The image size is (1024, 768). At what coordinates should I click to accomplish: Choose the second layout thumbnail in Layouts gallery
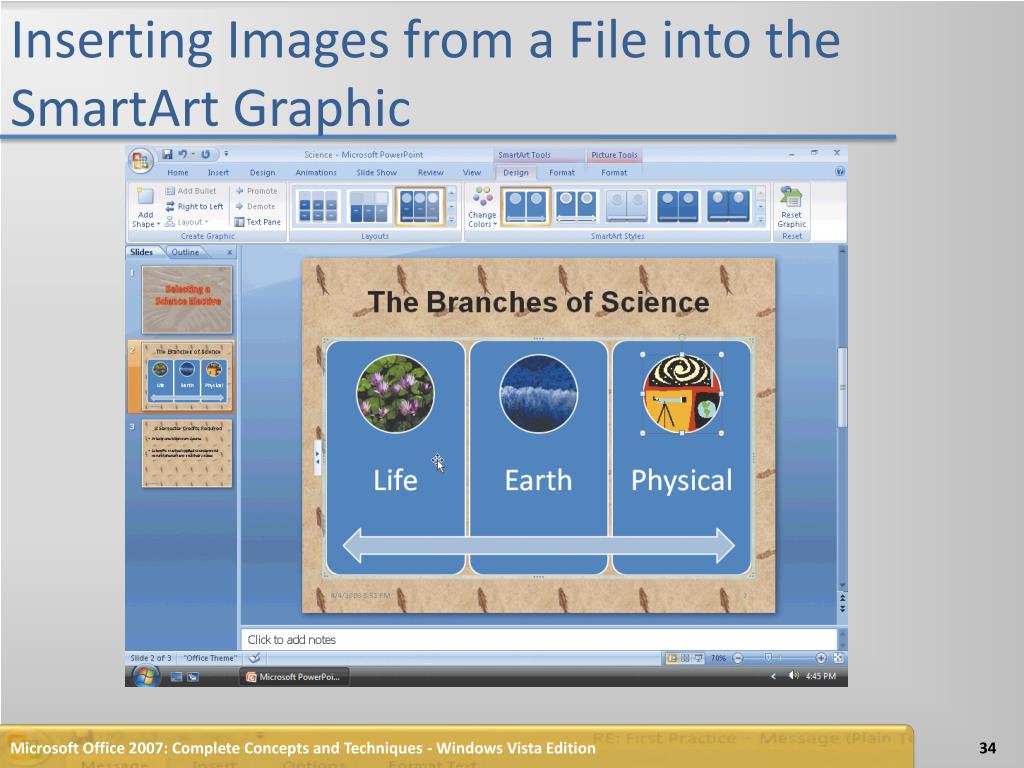[368, 206]
